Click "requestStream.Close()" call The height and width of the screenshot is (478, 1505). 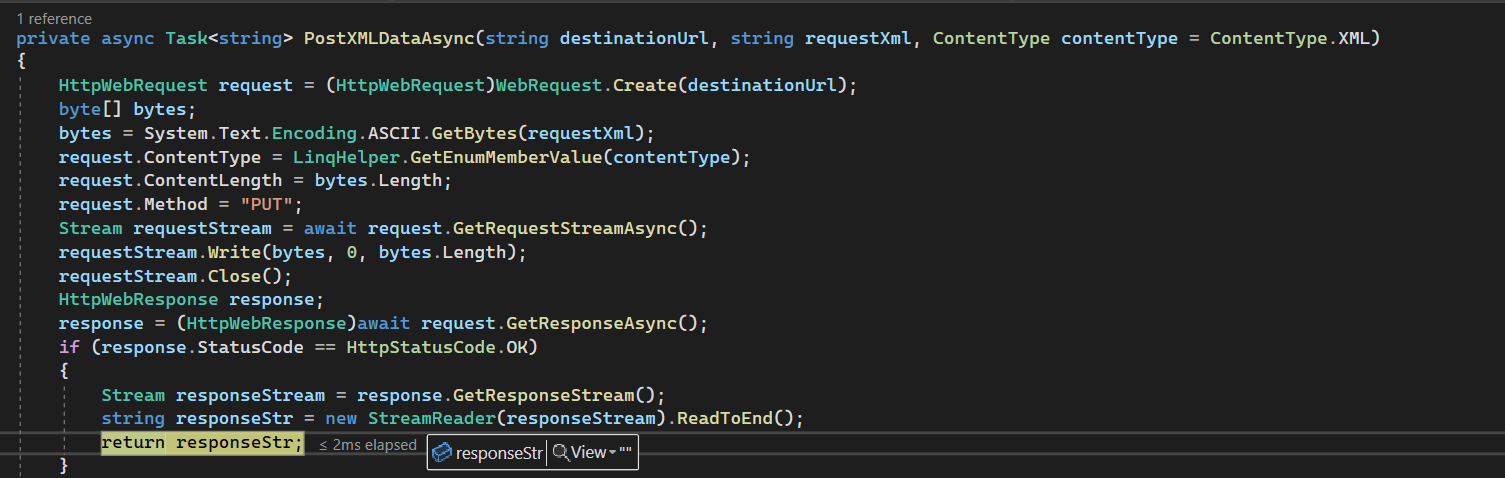coord(176,276)
